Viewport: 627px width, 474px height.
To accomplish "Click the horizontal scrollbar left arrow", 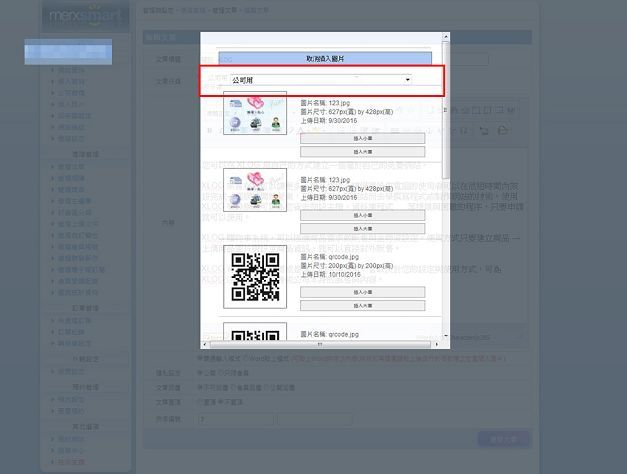I will coord(205,344).
